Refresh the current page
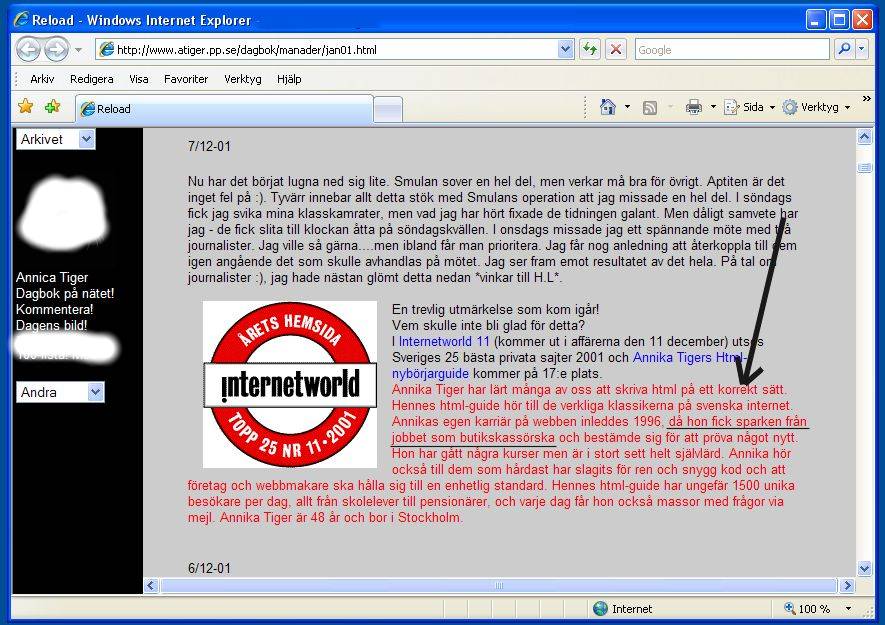The width and height of the screenshot is (885, 625). (590, 50)
